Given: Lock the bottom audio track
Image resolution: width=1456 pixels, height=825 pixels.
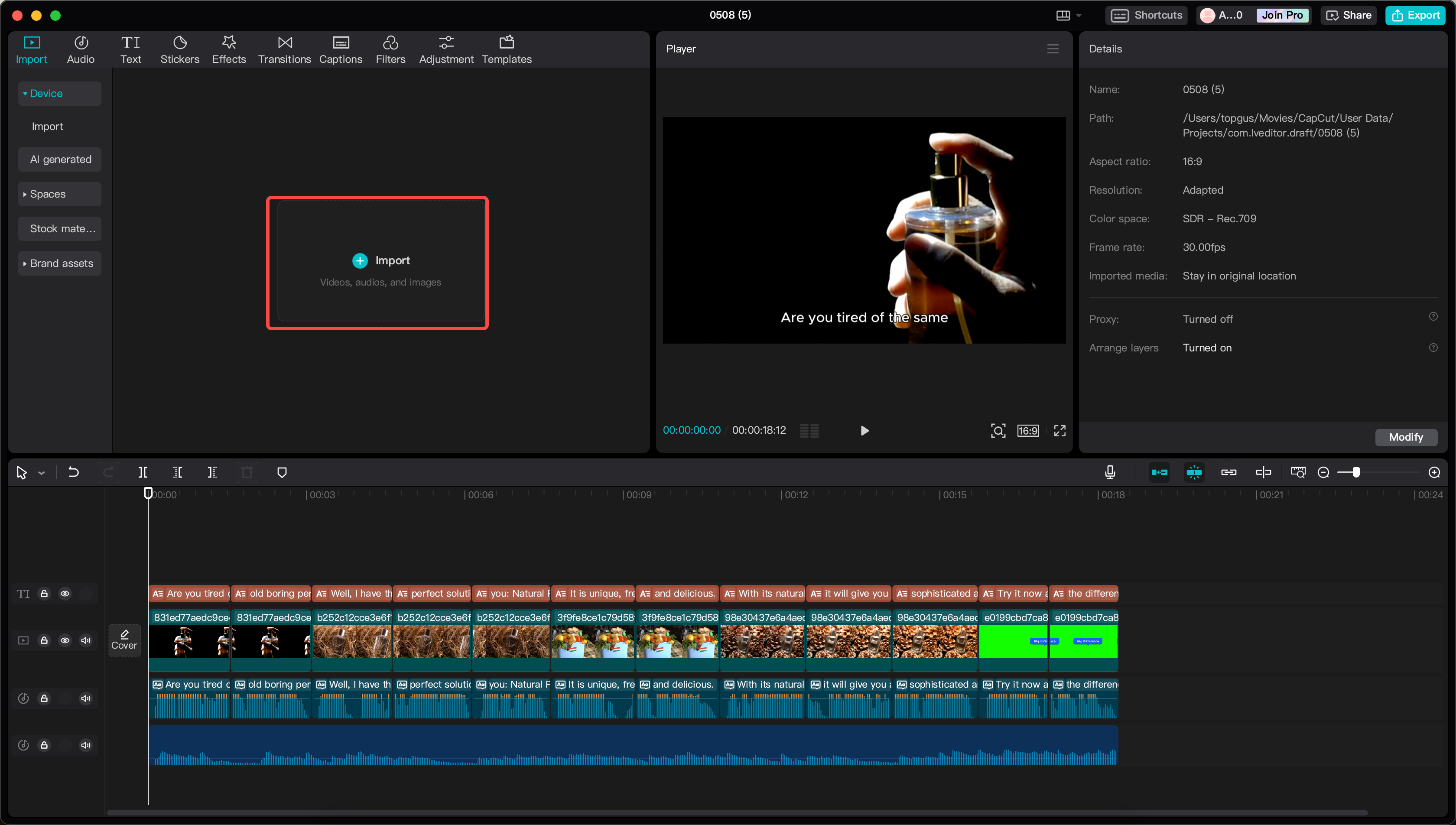Looking at the screenshot, I should 44,745.
